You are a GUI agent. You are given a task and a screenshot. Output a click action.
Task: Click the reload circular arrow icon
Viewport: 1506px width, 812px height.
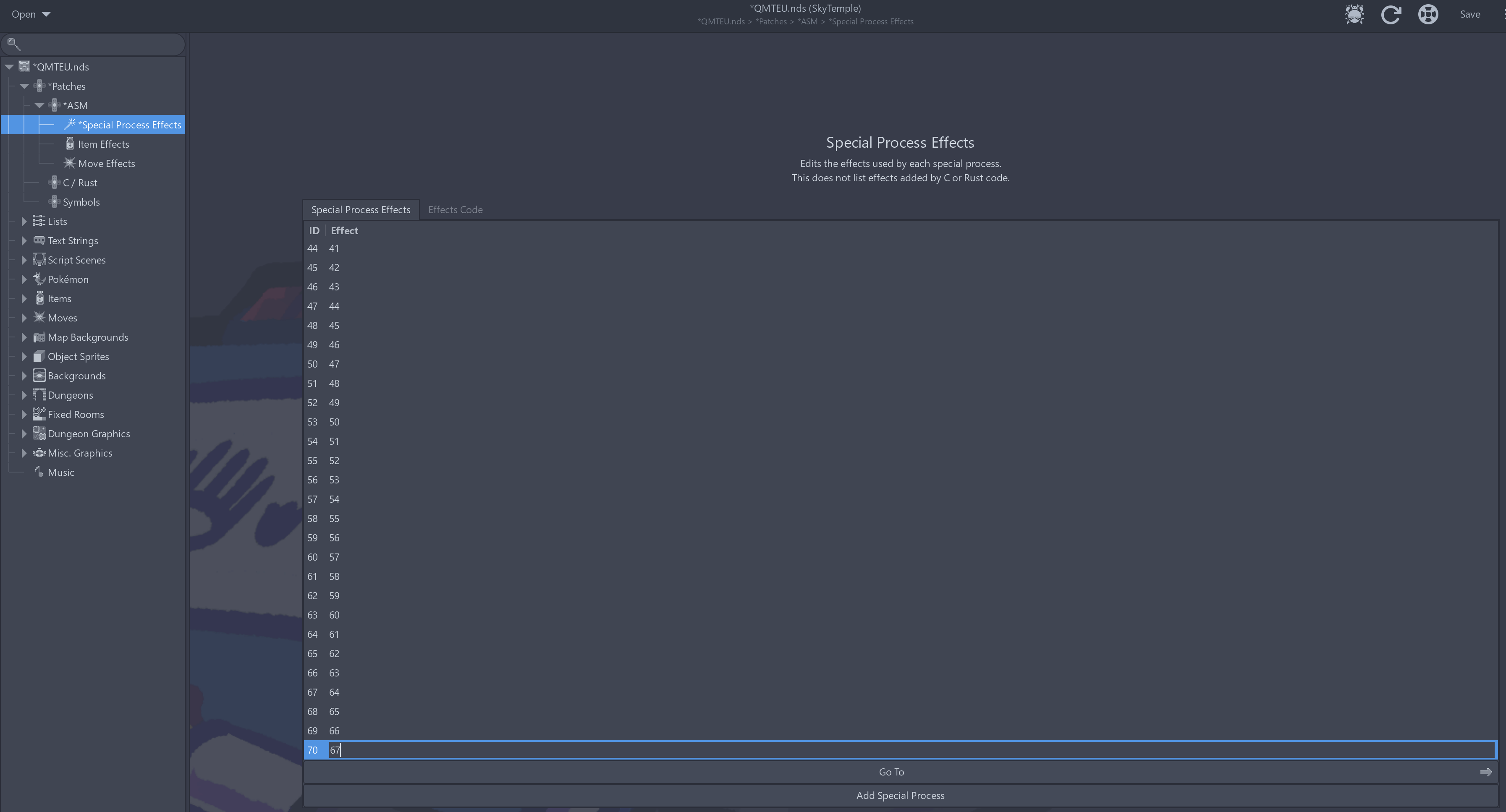(1391, 14)
